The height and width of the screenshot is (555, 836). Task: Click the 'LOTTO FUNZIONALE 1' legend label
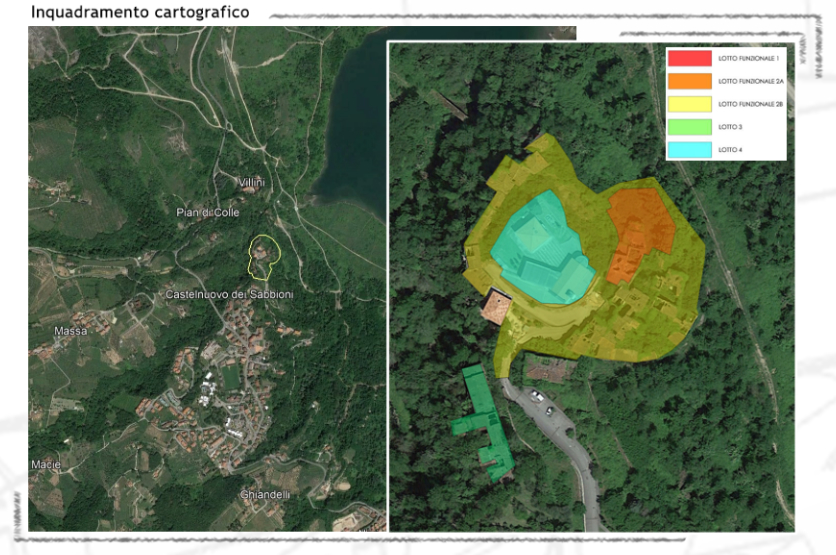[x=748, y=60]
